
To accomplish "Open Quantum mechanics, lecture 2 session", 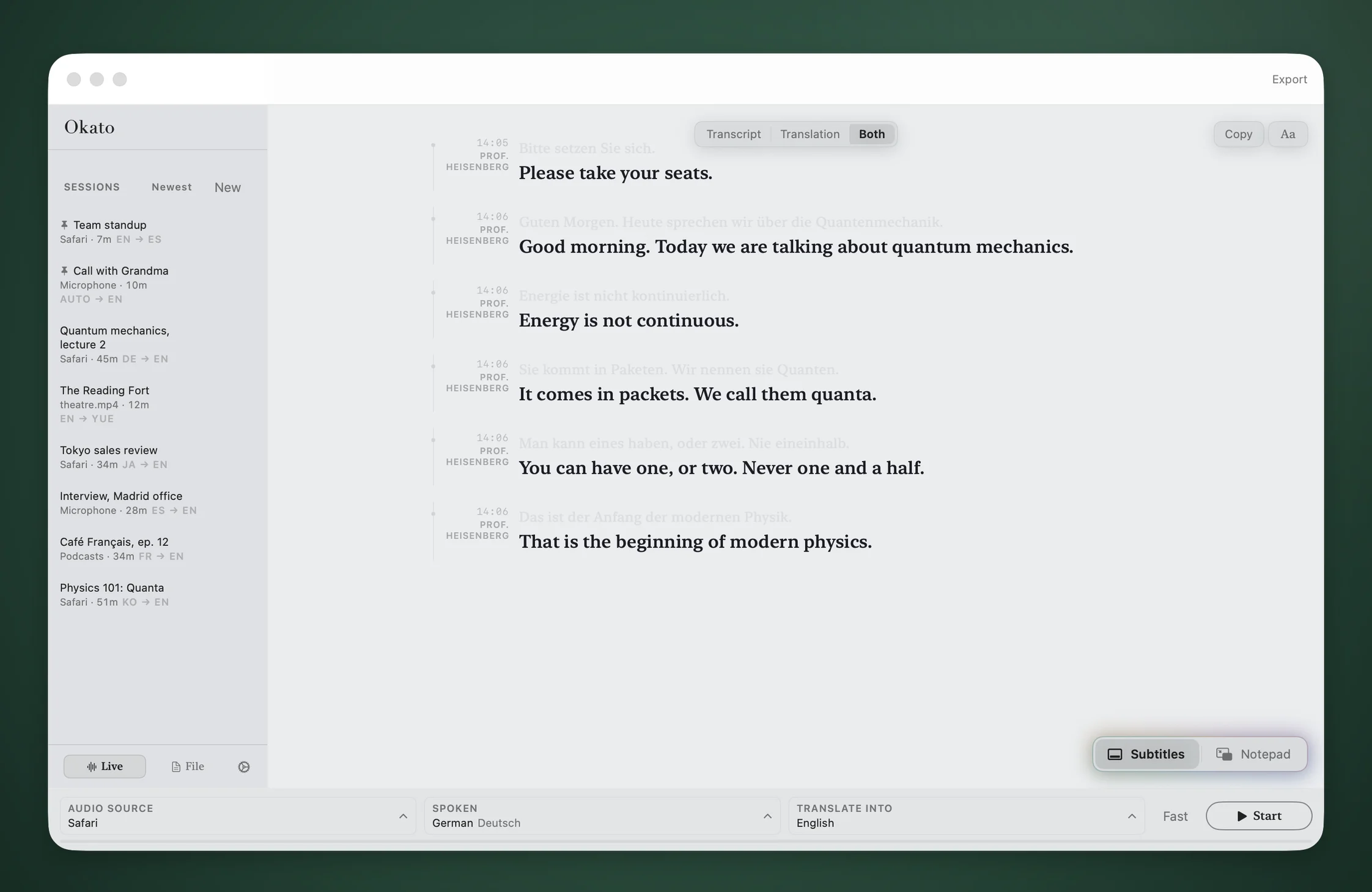I will click(x=158, y=344).
